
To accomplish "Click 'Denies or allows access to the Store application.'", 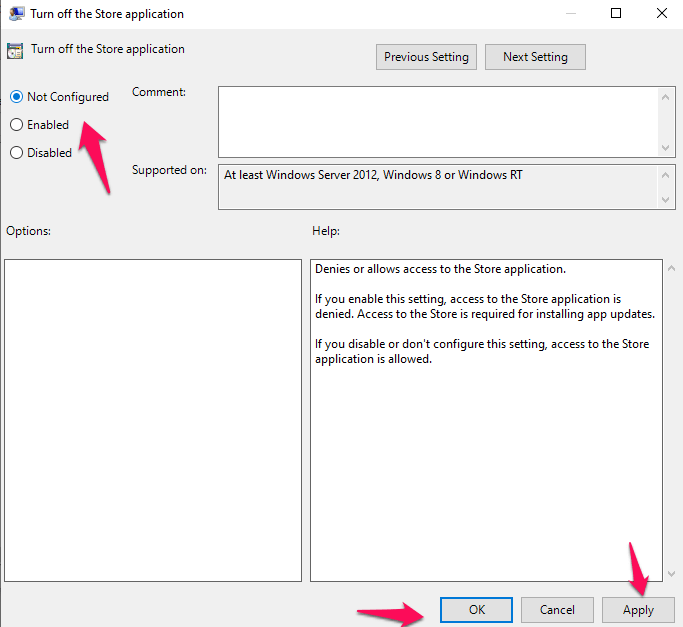I will 440,269.
